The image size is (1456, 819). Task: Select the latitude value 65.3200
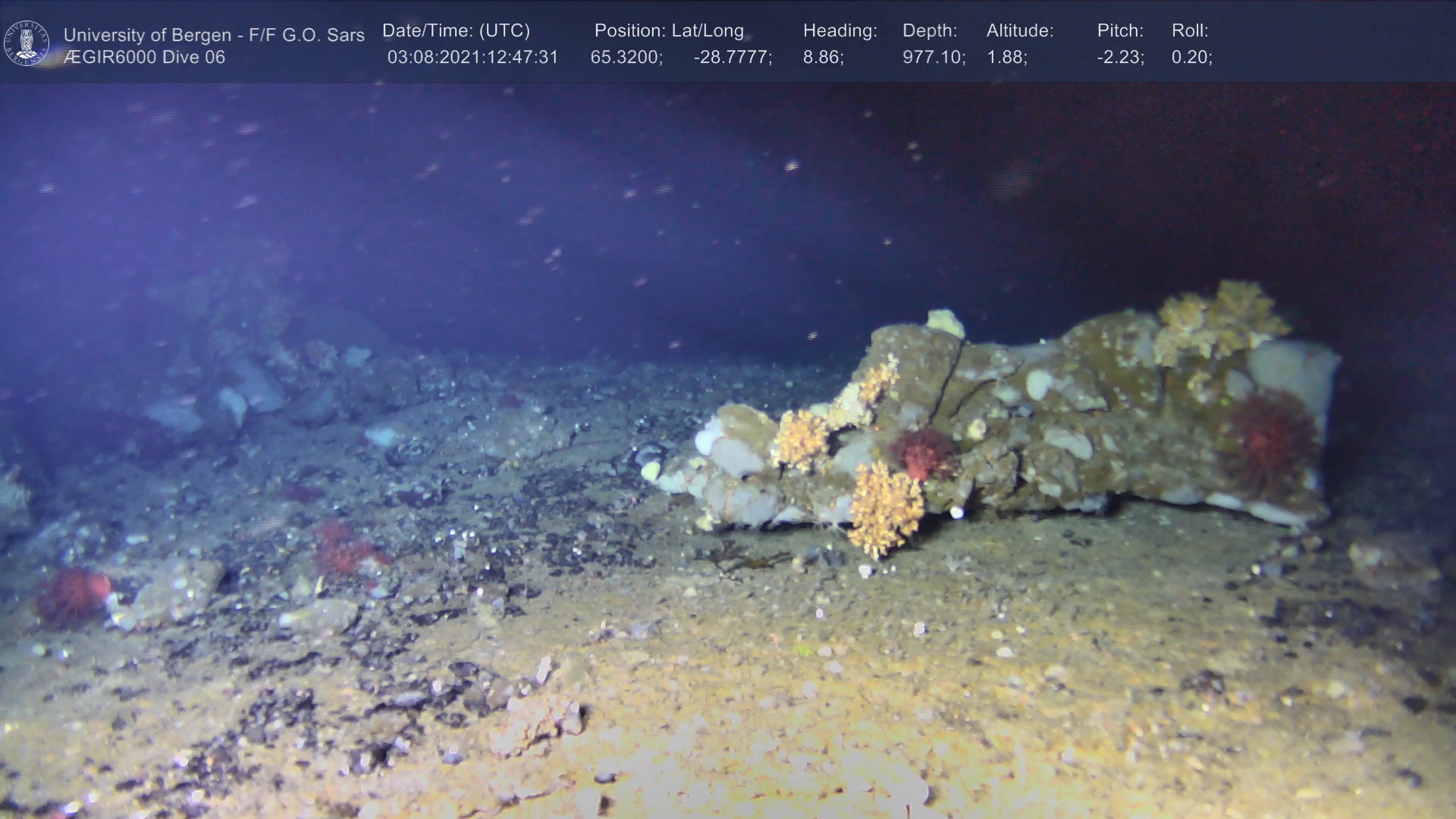click(626, 58)
